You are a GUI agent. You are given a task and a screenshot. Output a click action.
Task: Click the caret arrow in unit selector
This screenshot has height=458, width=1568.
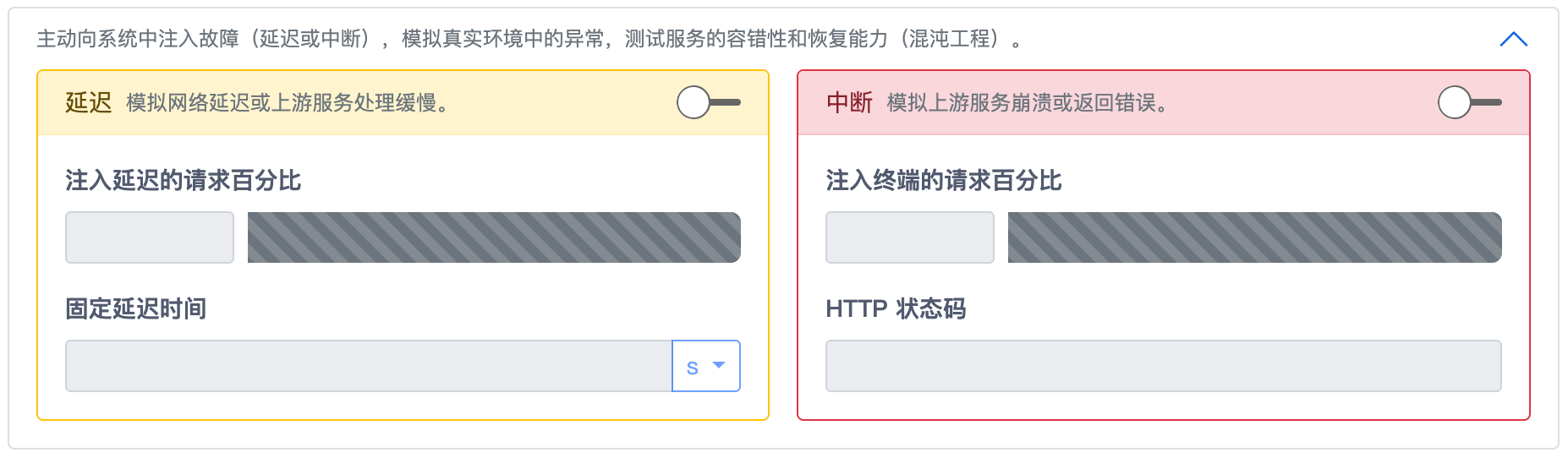pos(719,365)
